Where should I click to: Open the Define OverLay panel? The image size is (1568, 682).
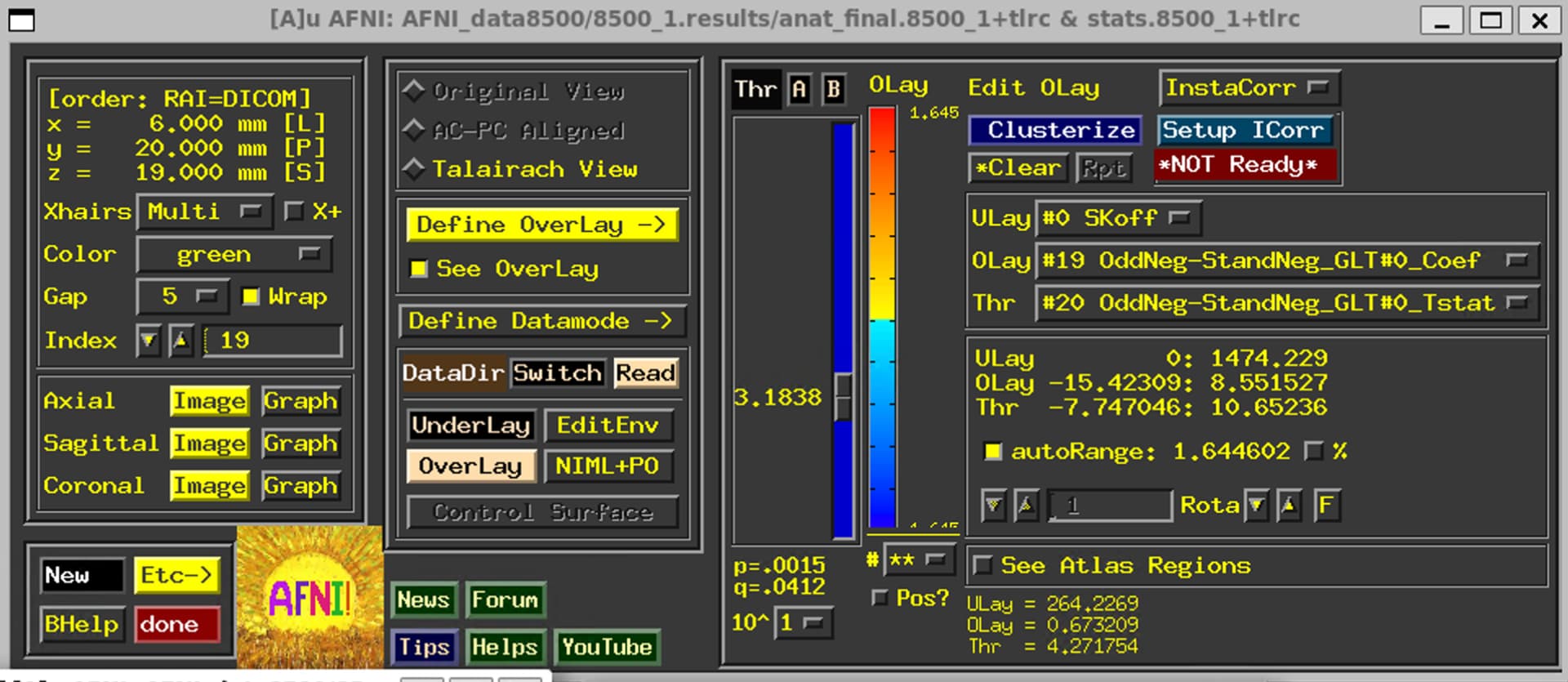541,225
